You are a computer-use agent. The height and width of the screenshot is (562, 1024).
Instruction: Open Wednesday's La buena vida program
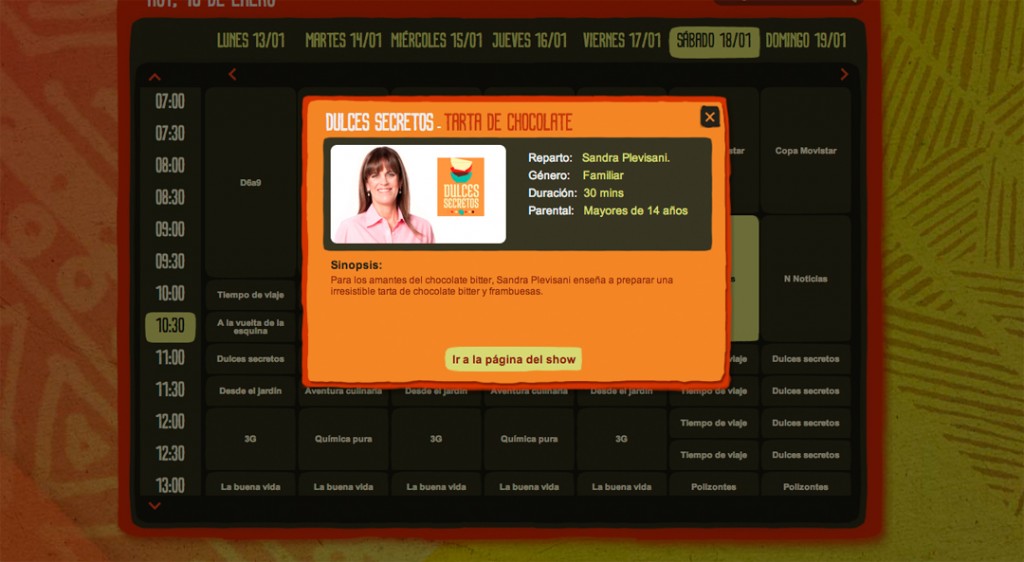[x=436, y=486]
